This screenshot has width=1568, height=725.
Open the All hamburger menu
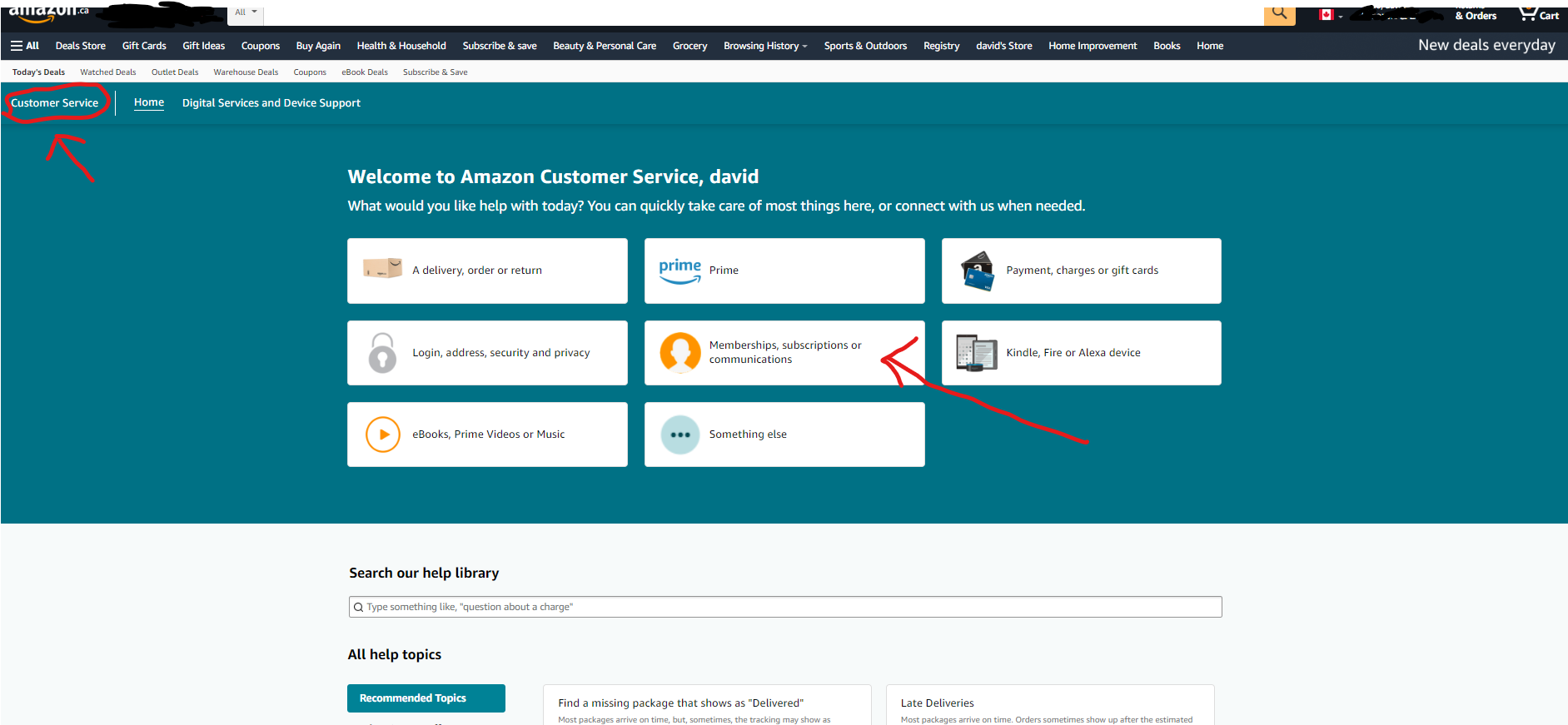click(25, 46)
